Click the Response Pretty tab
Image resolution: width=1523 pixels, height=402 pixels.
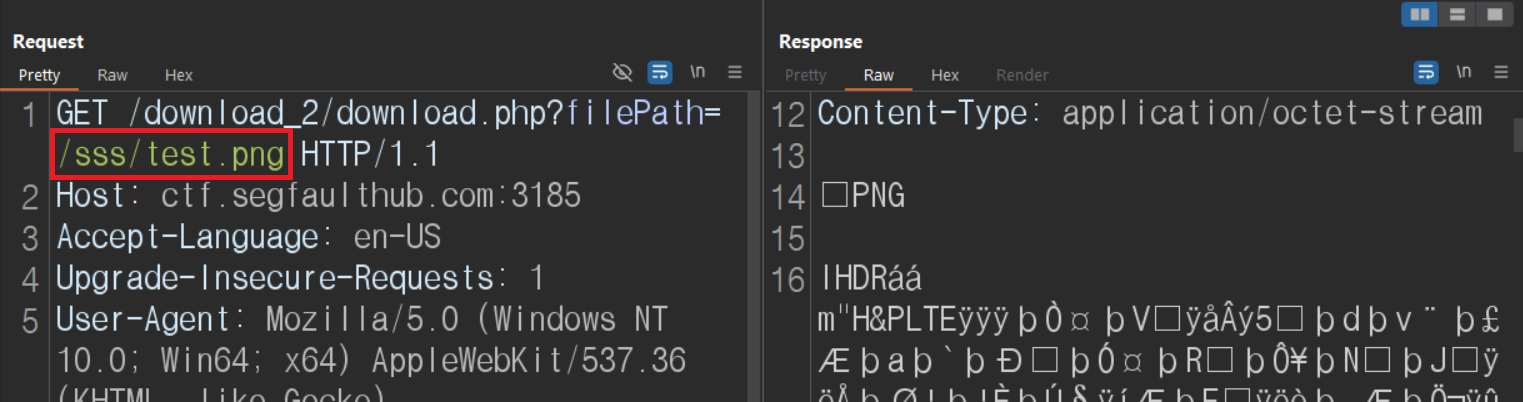click(806, 75)
